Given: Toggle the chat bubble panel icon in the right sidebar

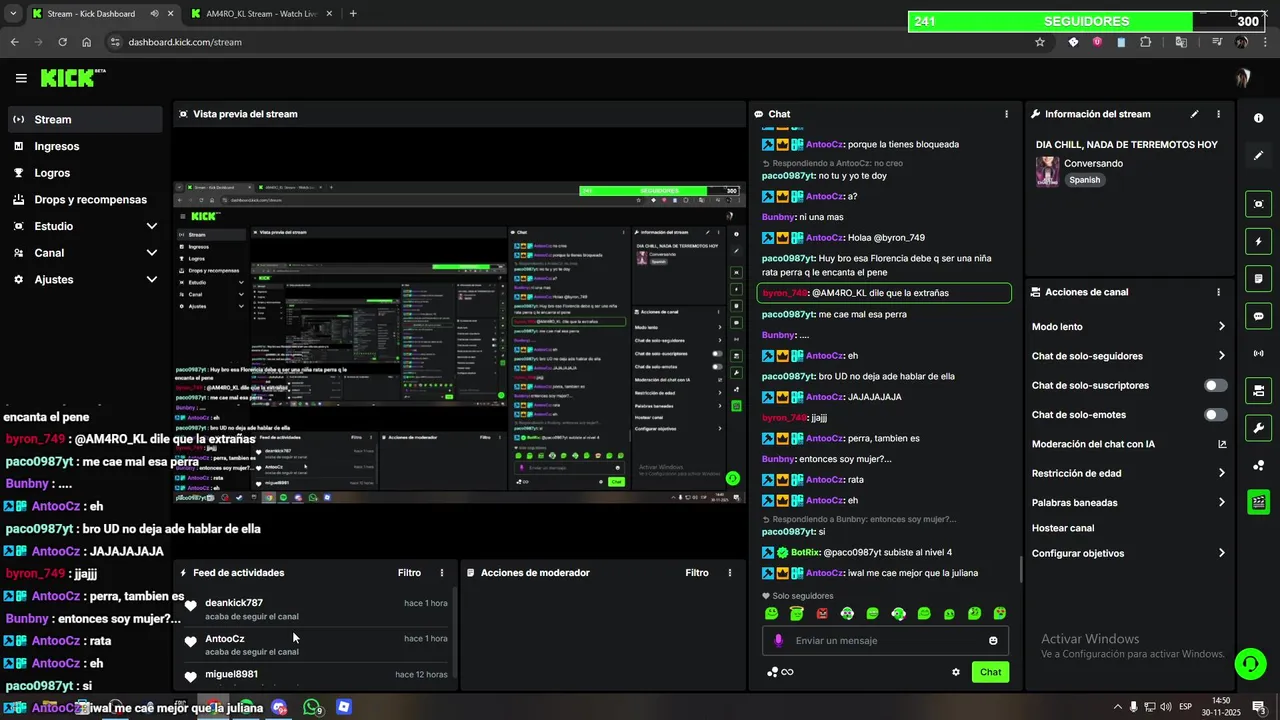Looking at the screenshot, I should tap(1258, 316).
